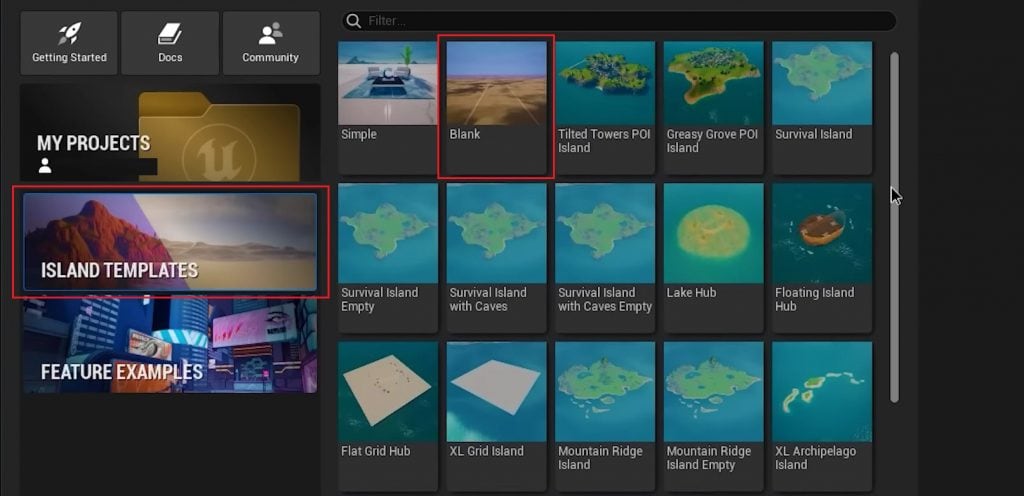The width and height of the screenshot is (1024, 496).
Task: Choose Mountain Ridge Island Empty template
Action: (713, 416)
